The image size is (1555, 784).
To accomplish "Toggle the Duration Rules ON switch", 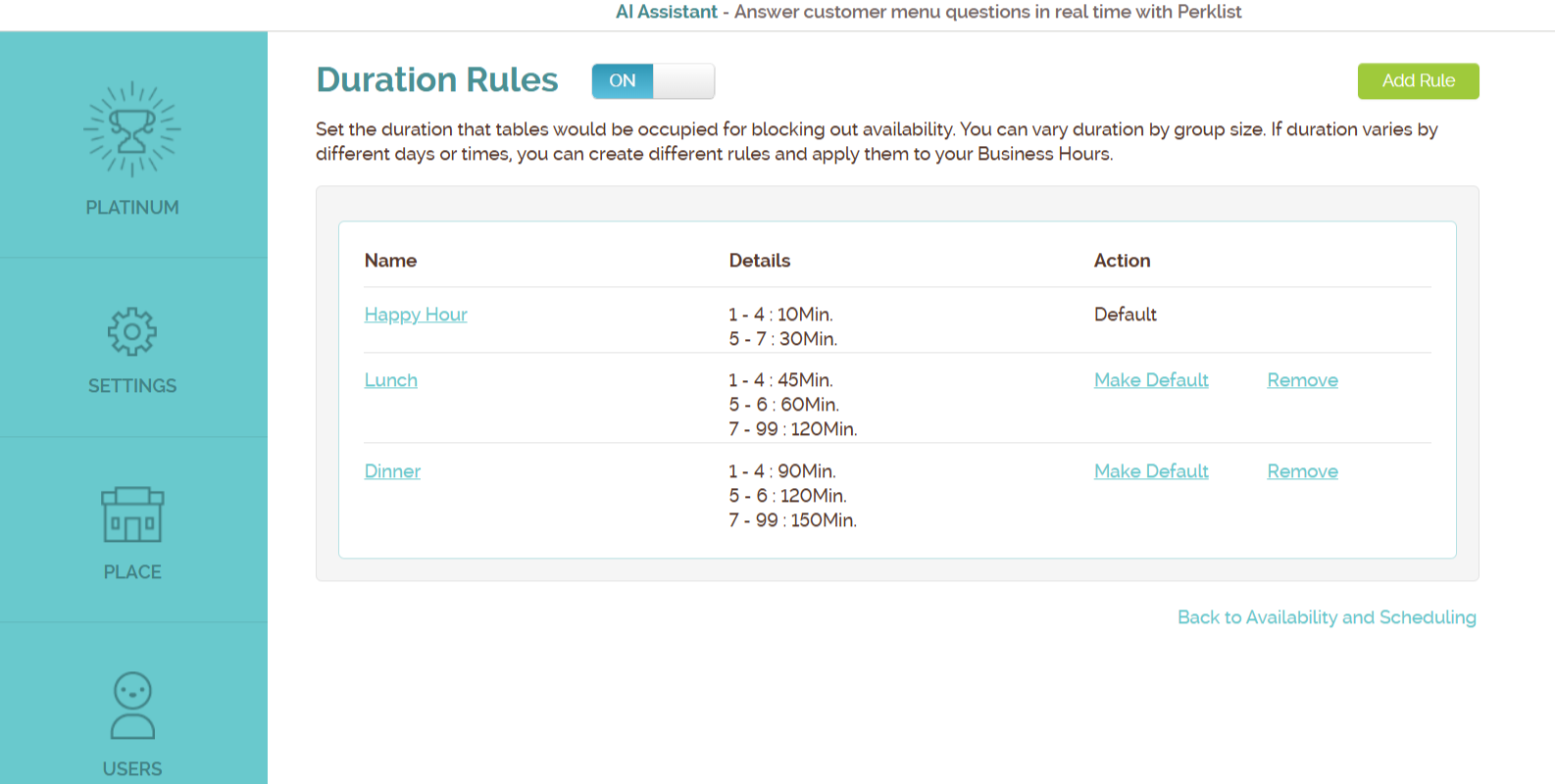I will click(x=653, y=80).
